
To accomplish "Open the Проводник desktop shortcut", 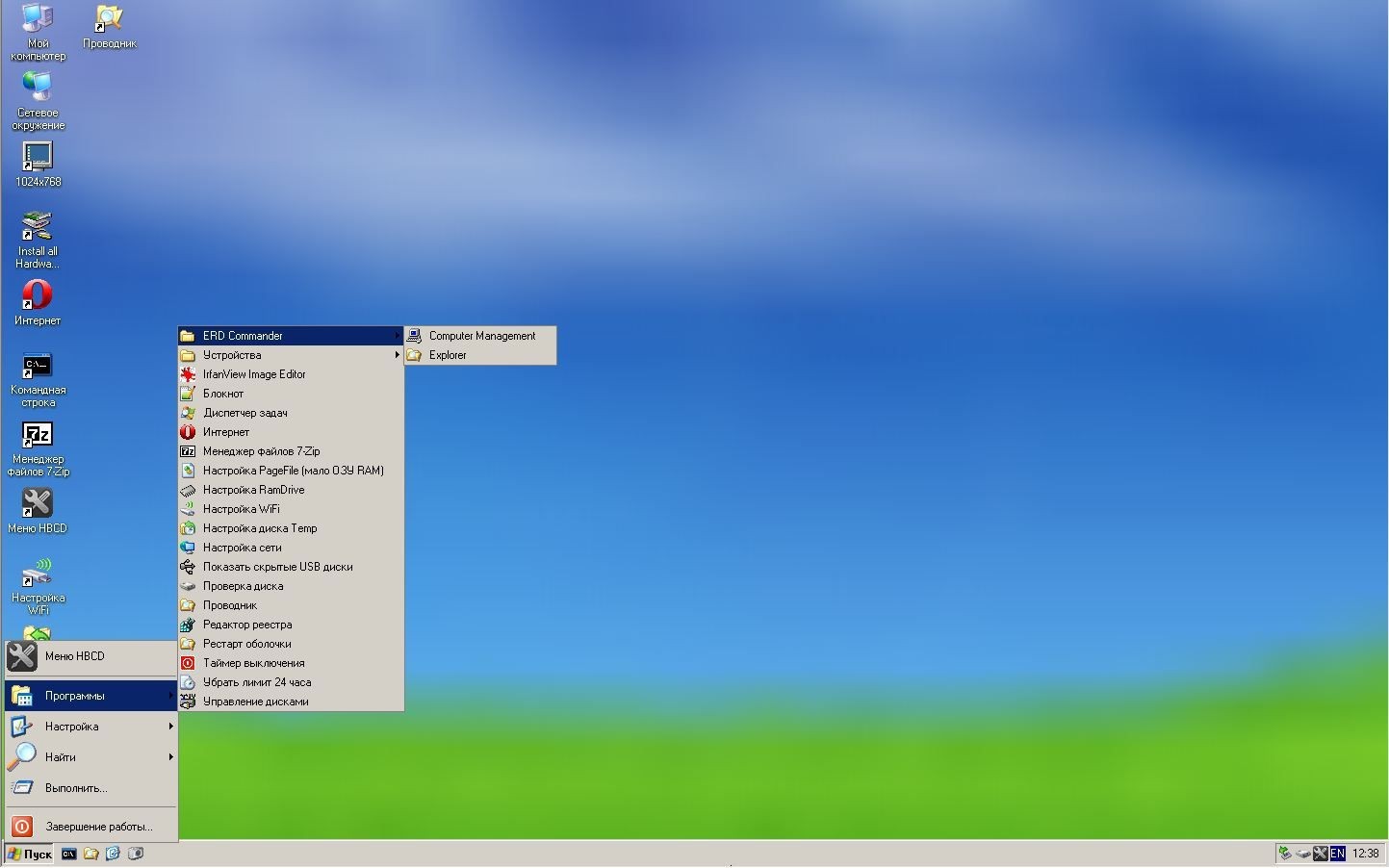I will 109,26.
